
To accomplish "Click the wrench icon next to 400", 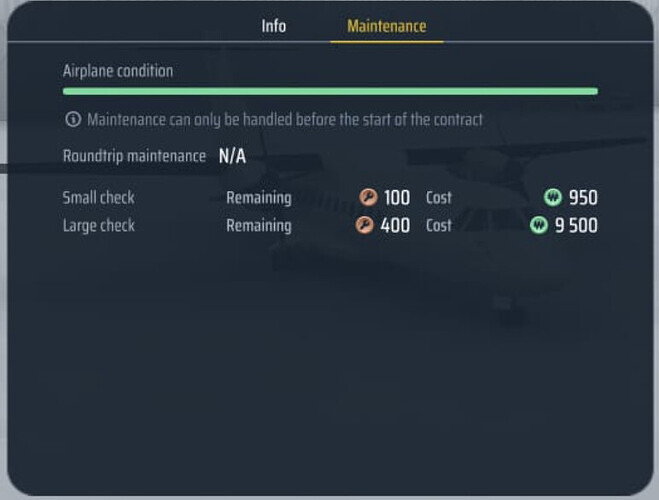I will [x=364, y=225].
